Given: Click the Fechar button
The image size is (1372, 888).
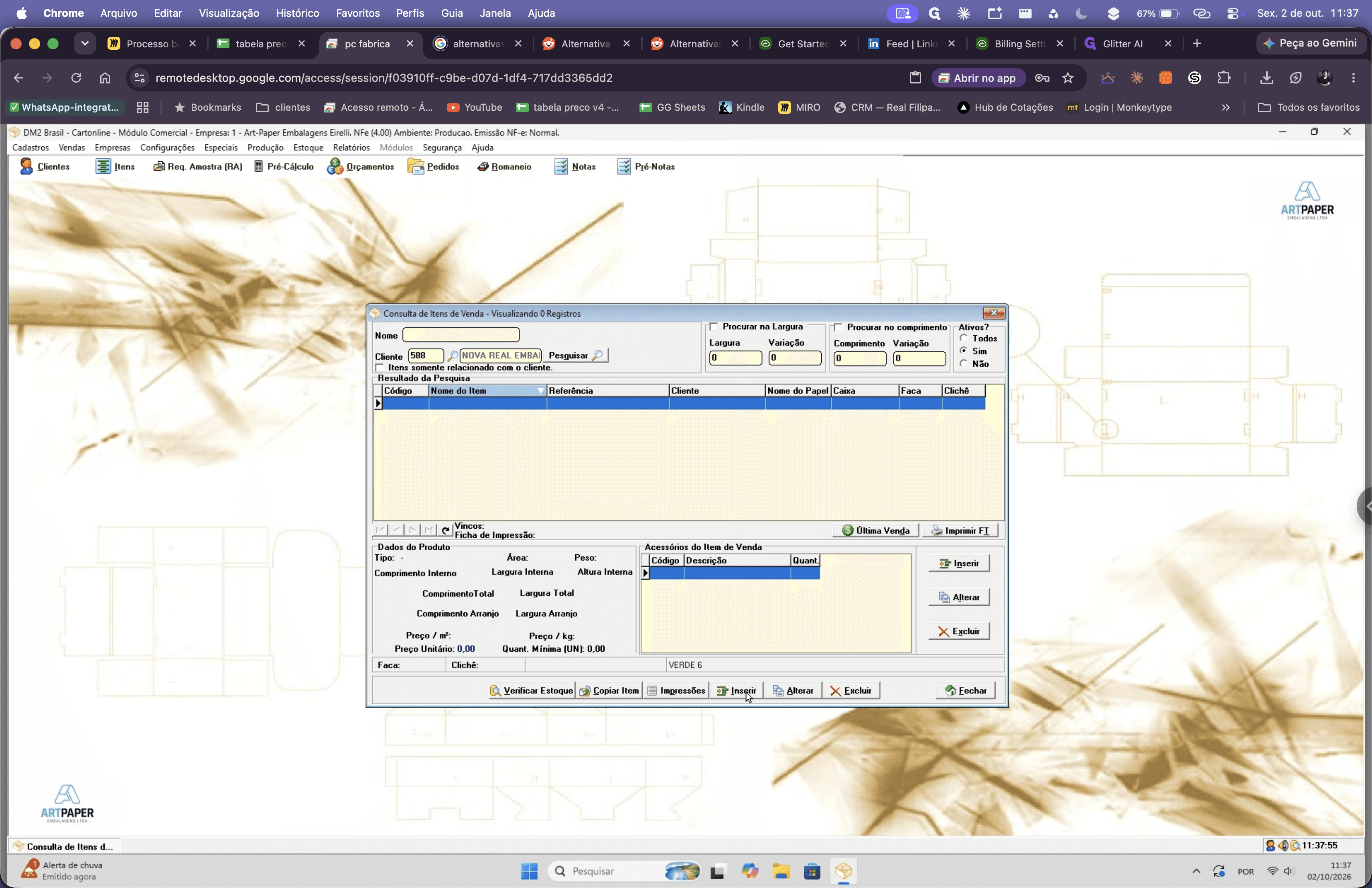Looking at the screenshot, I should [x=966, y=690].
